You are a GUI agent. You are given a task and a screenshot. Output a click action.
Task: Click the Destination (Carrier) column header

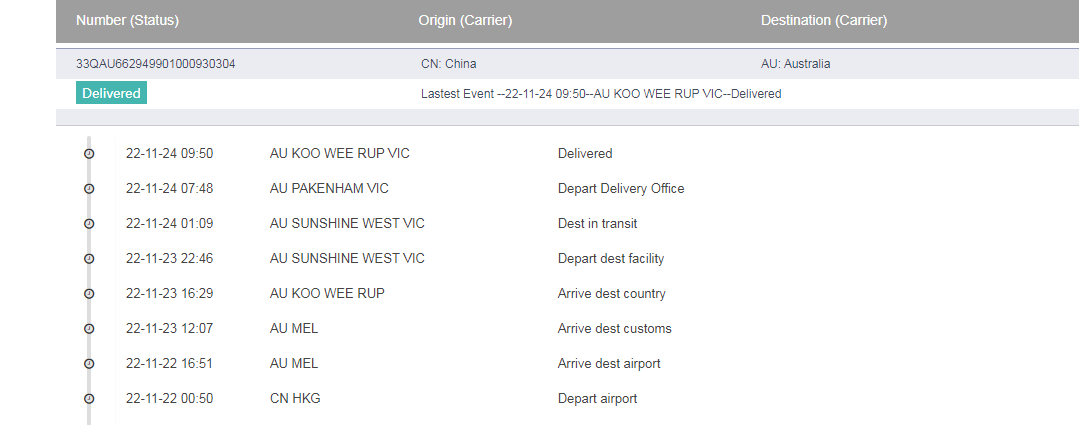pos(824,20)
